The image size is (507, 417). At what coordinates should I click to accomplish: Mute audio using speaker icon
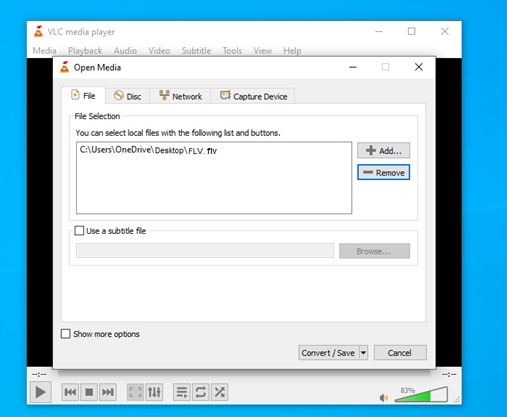click(x=384, y=398)
